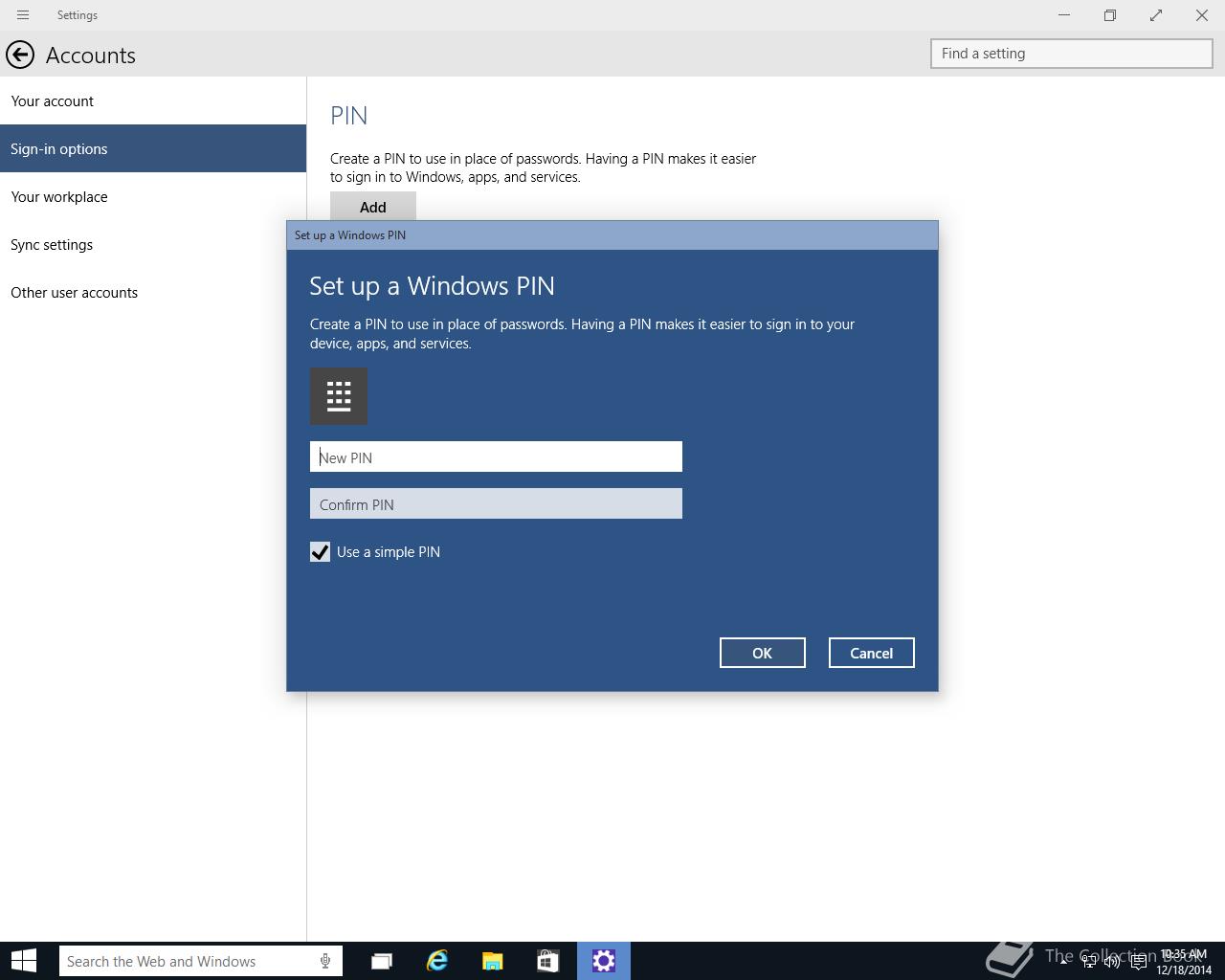
Task: Open Your workplace in sidebar
Action: (x=153, y=197)
